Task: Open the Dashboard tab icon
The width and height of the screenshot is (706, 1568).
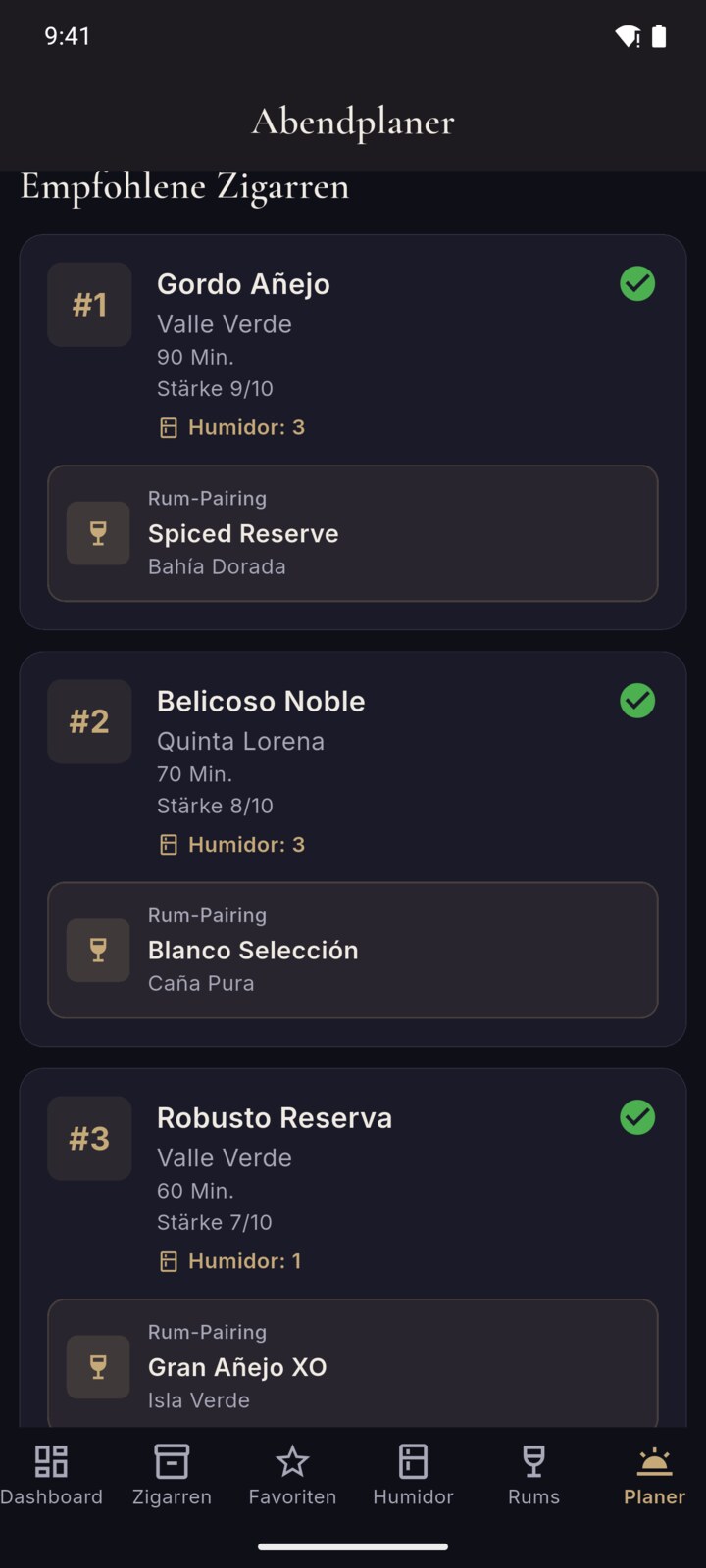Action: (51, 1461)
